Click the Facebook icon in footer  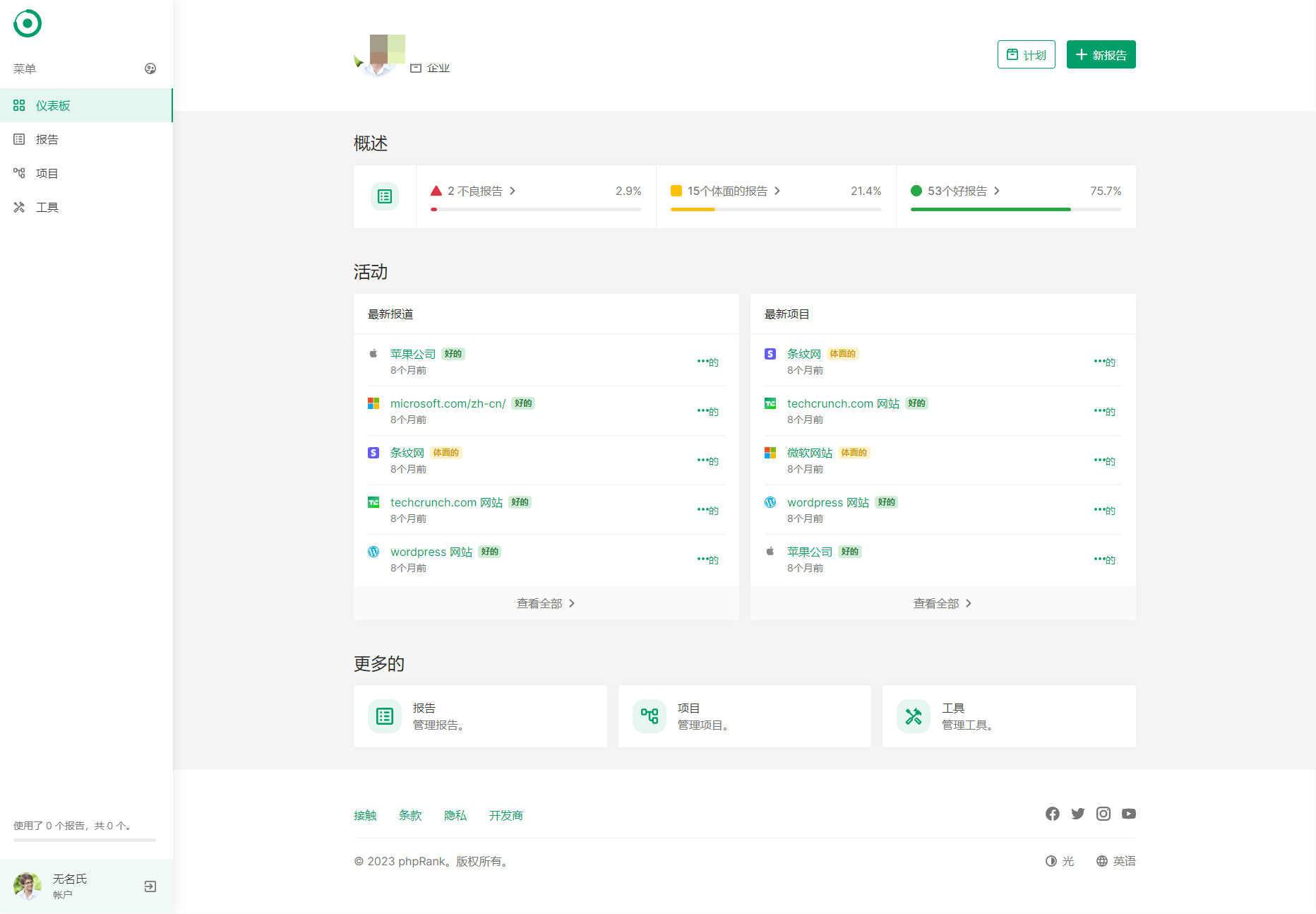click(1052, 814)
